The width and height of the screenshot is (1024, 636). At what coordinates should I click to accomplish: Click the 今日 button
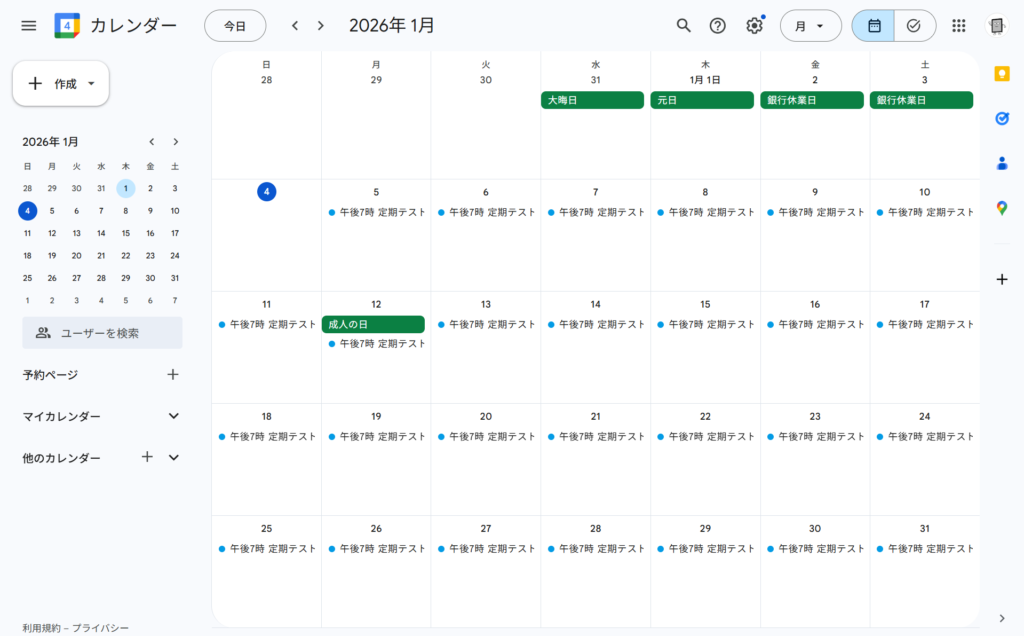[235, 26]
